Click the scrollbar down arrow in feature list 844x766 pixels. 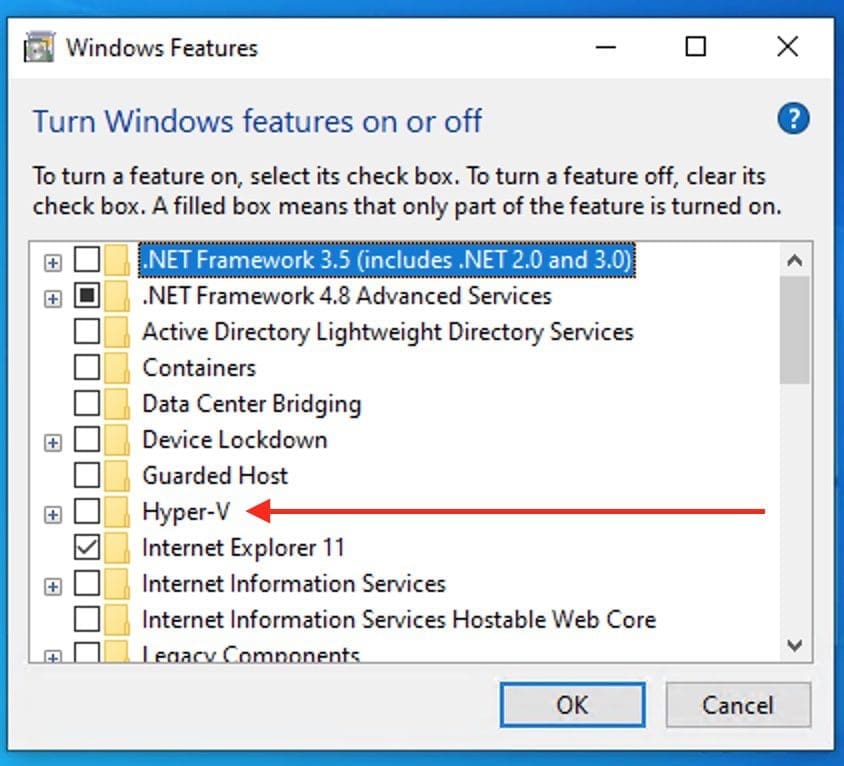tap(795, 646)
